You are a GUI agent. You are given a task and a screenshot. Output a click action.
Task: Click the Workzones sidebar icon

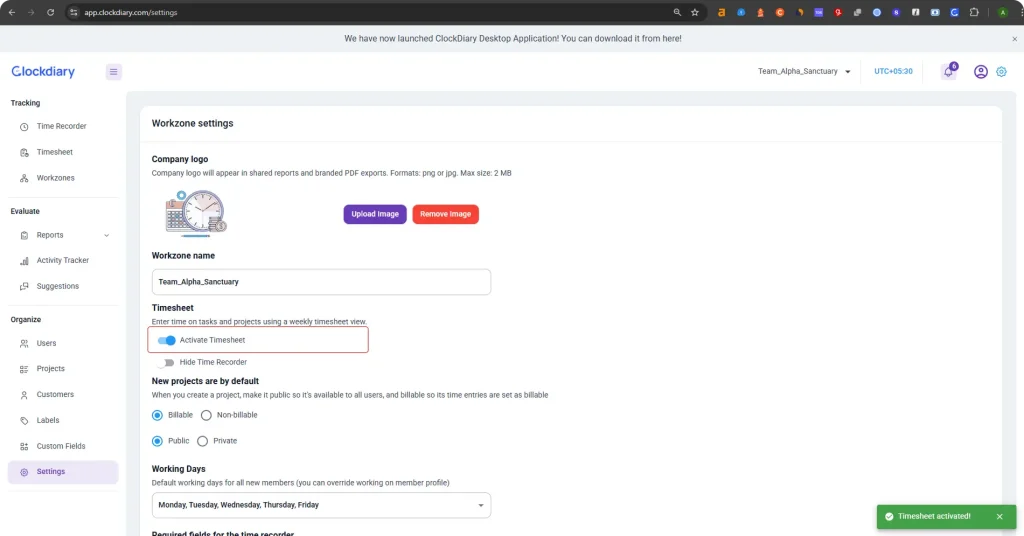[24, 178]
